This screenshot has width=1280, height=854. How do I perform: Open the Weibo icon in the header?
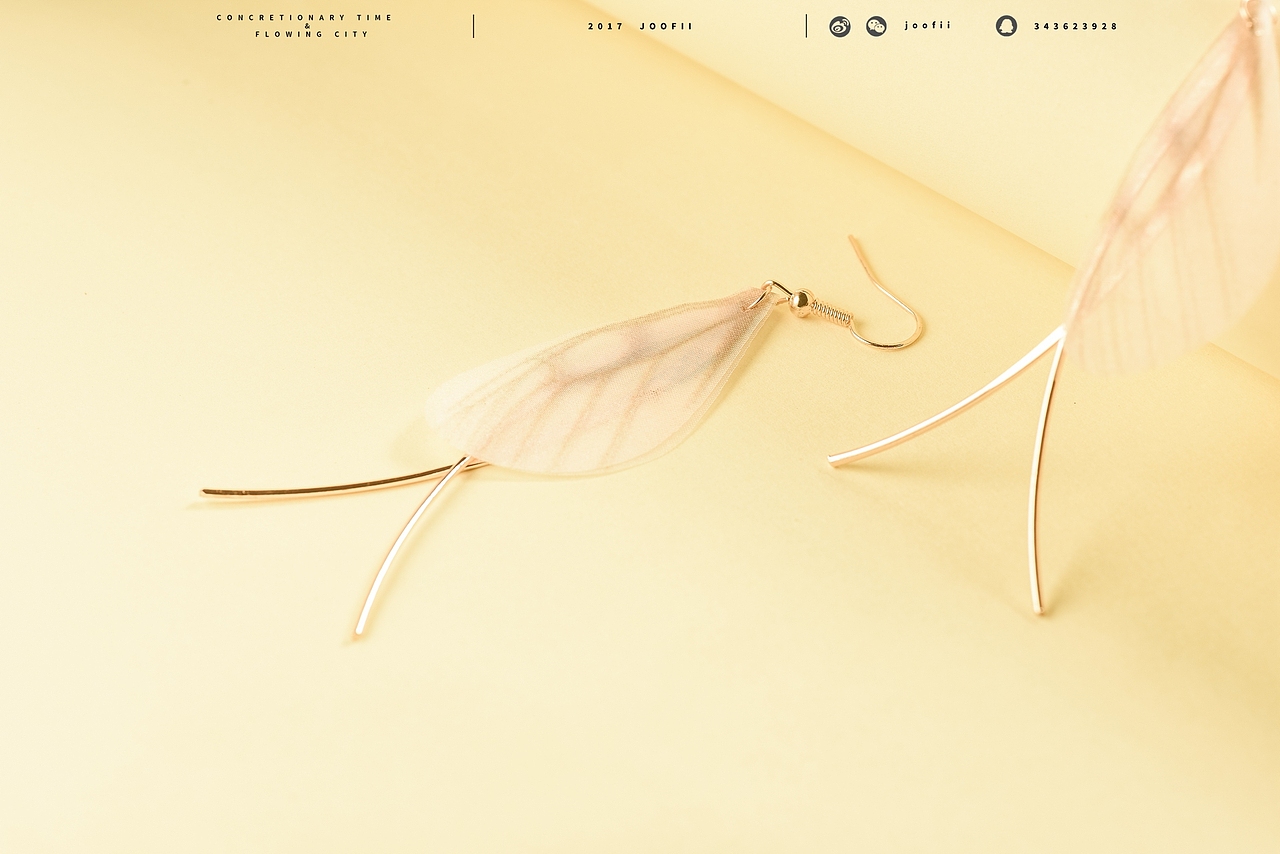point(840,27)
